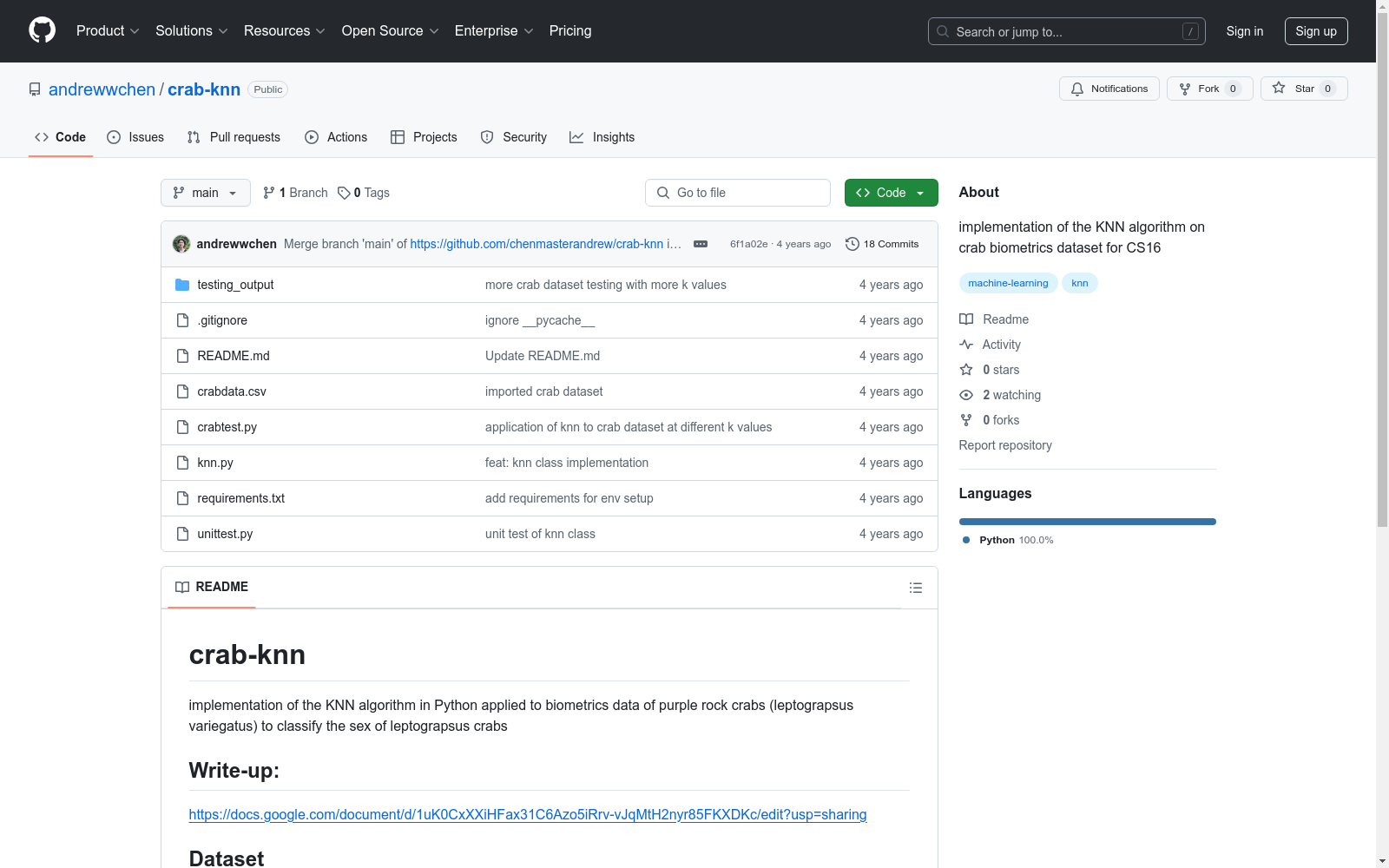Click the knn topic tag
Screen dimensions: 1389x868
click(x=1080, y=283)
